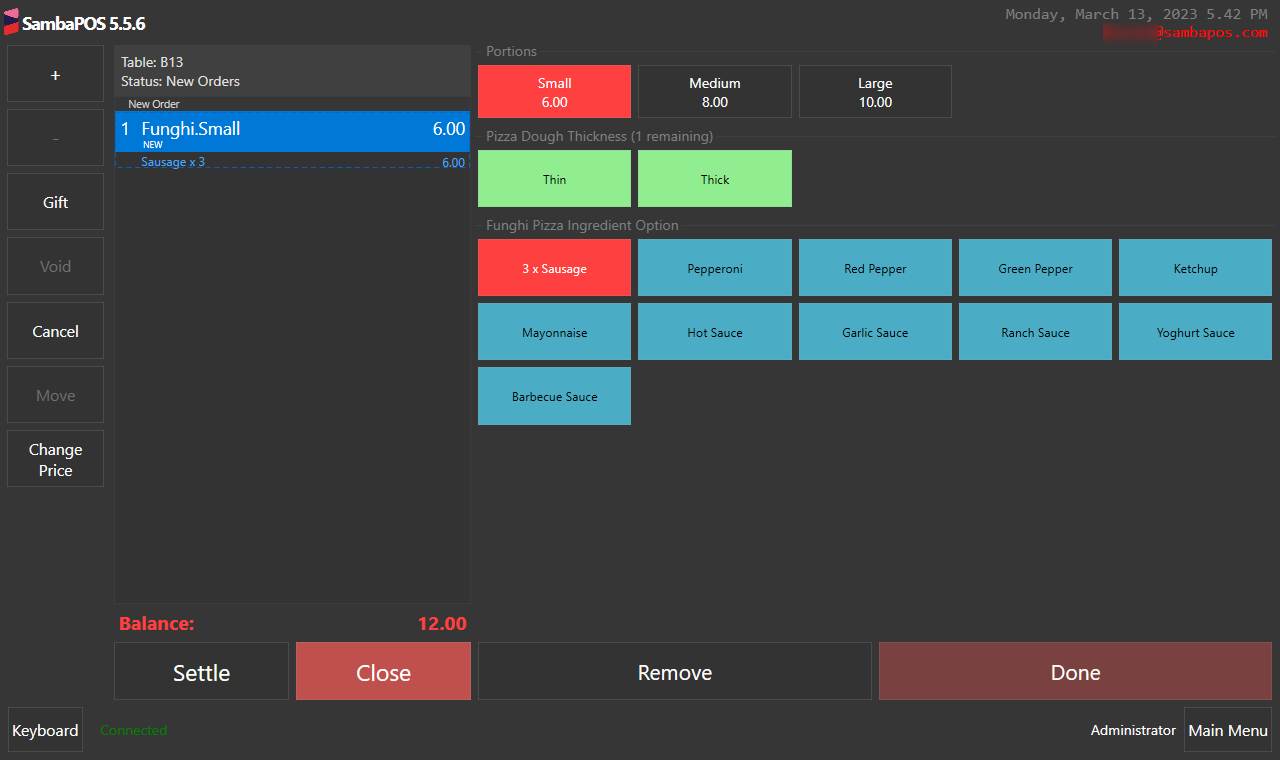This screenshot has width=1280, height=760.
Task: Toggle the 3 x Sausage ingredient
Action: pyautogui.click(x=554, y=268)
